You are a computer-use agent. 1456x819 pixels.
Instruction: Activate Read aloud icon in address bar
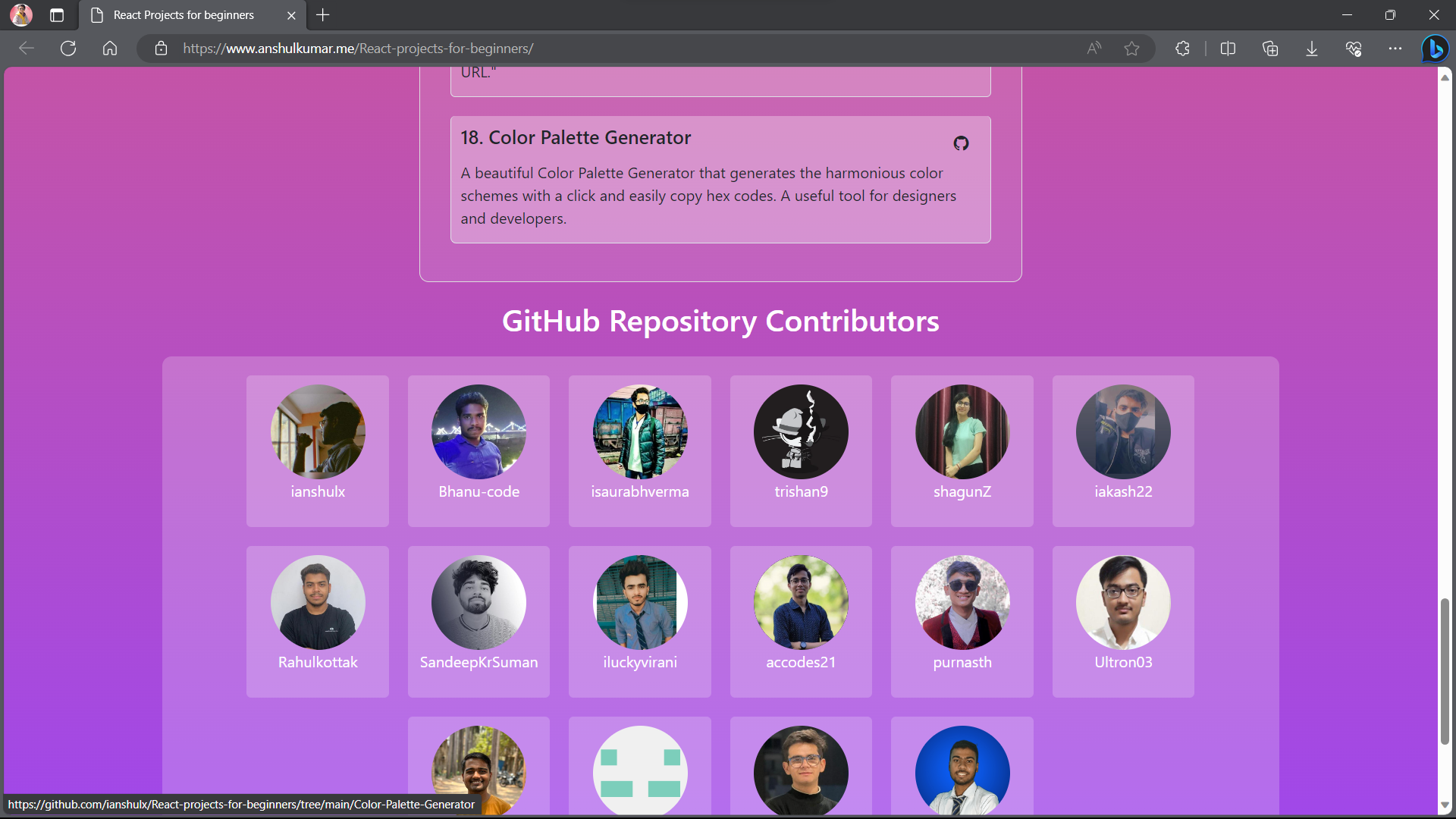pyautogui.click(x=1094, y=49)
